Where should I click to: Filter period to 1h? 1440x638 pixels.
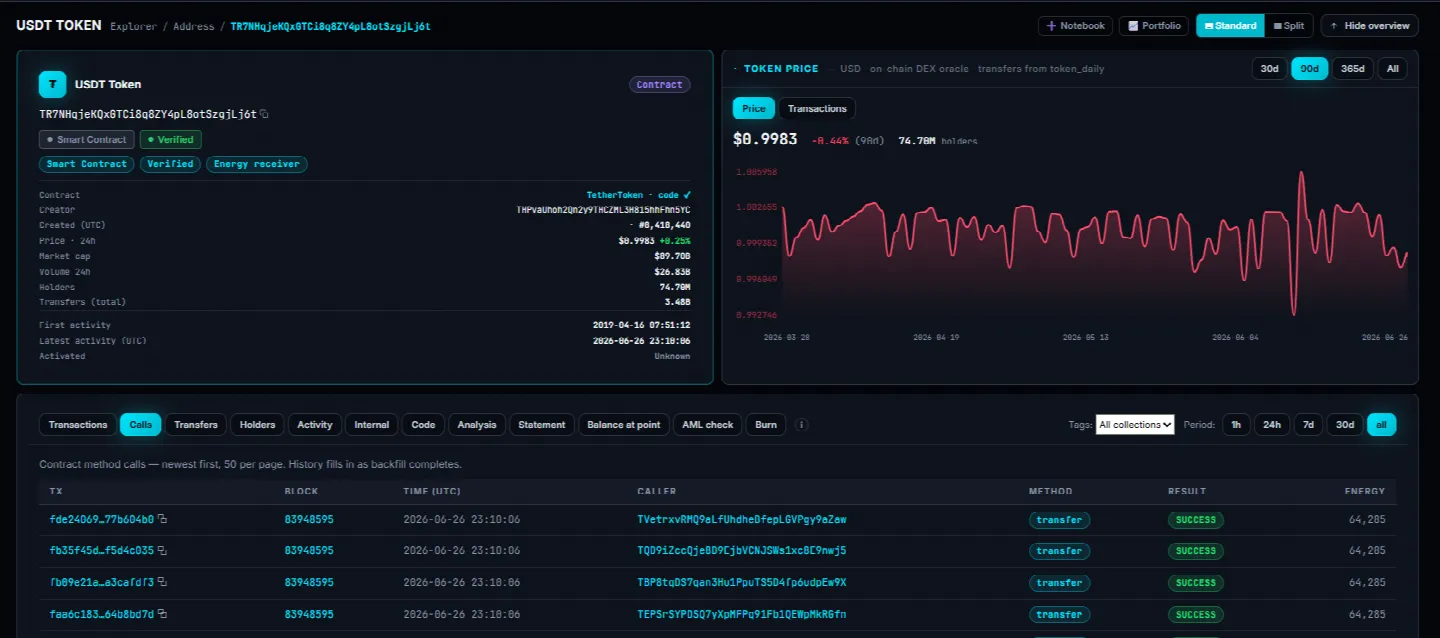click(1236, 425)
